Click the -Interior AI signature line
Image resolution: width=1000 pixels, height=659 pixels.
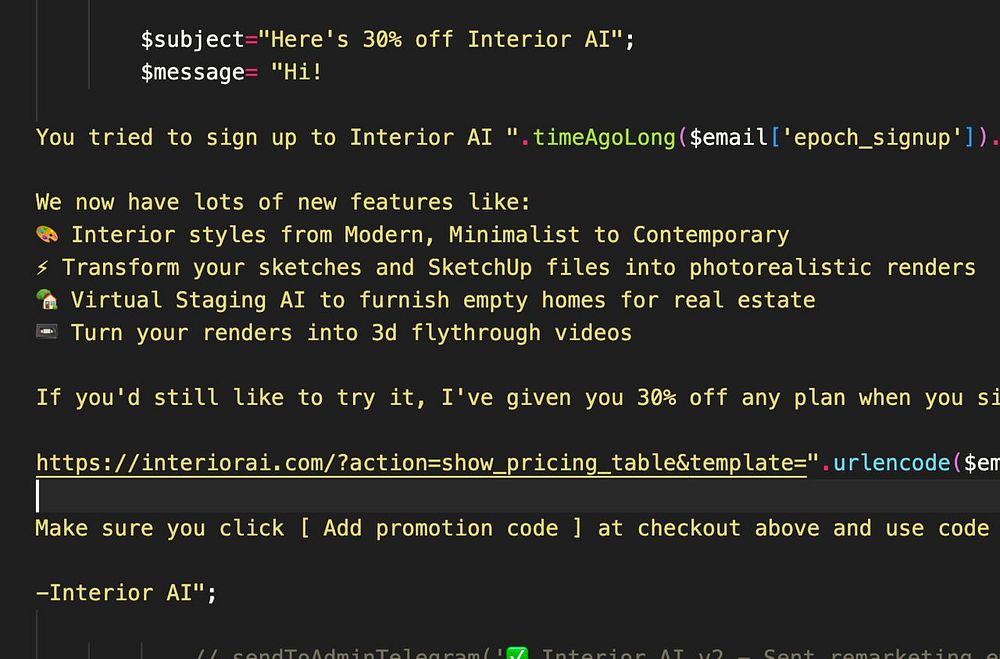[x=126, y=593]
